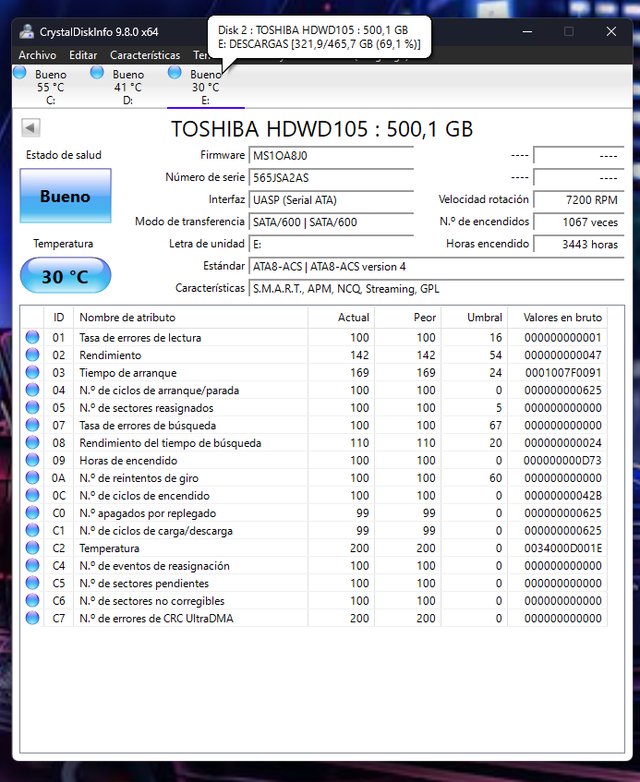The height and width of the screenshot is (782, 640).
Task: Click the Bueno health status button
Action: [x=65, y=196]
